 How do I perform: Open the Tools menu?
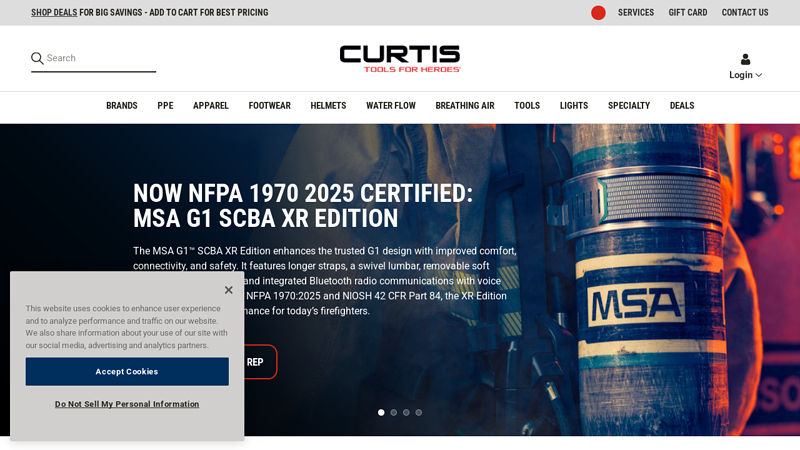(x=527, y=106)
